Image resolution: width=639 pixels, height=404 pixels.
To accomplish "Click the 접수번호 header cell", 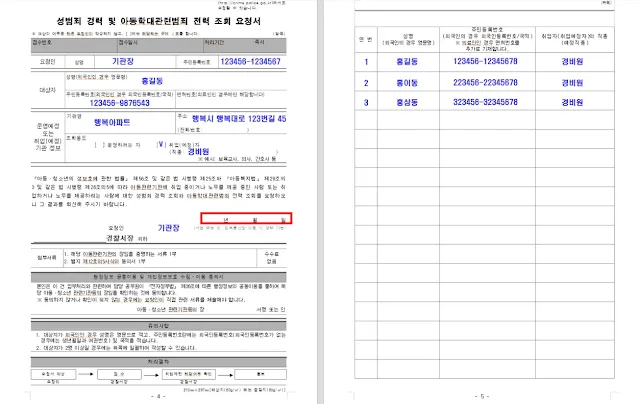I will click(x=75, y=46).
